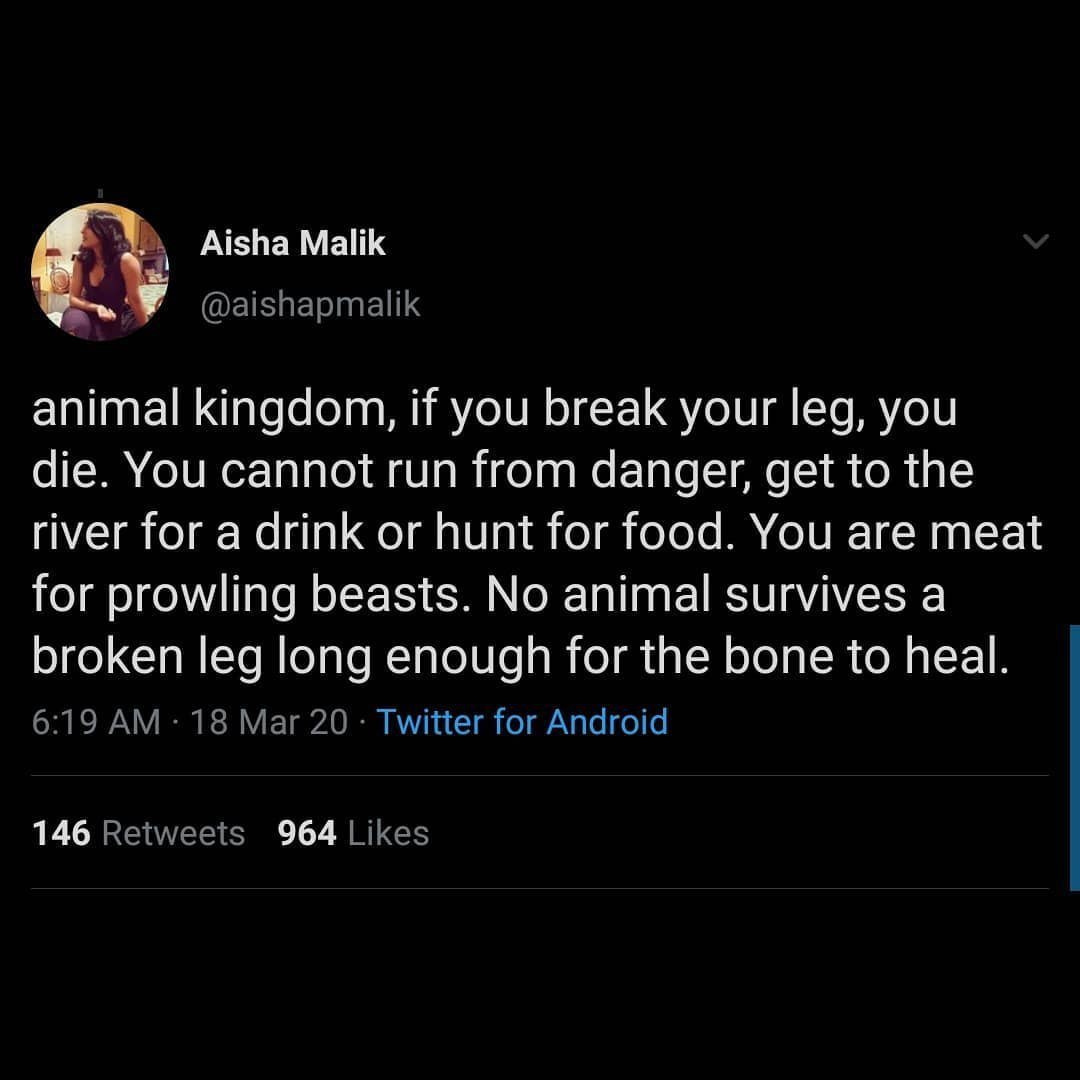Open the @aishapmalik handle link

310,304
